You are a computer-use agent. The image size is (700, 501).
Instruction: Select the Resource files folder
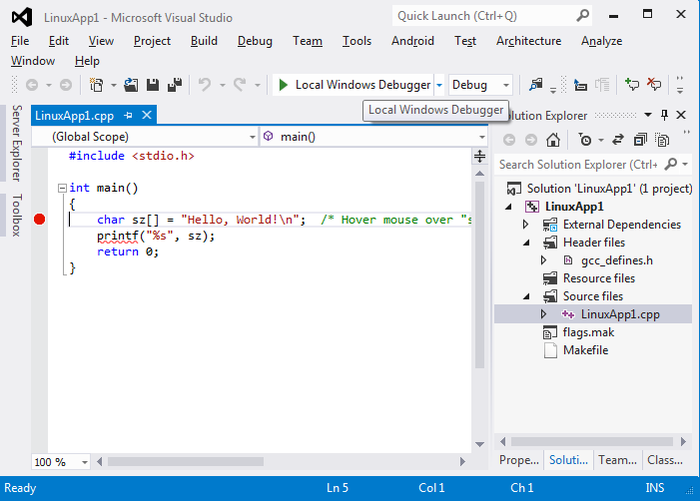(x=599, y=278)
